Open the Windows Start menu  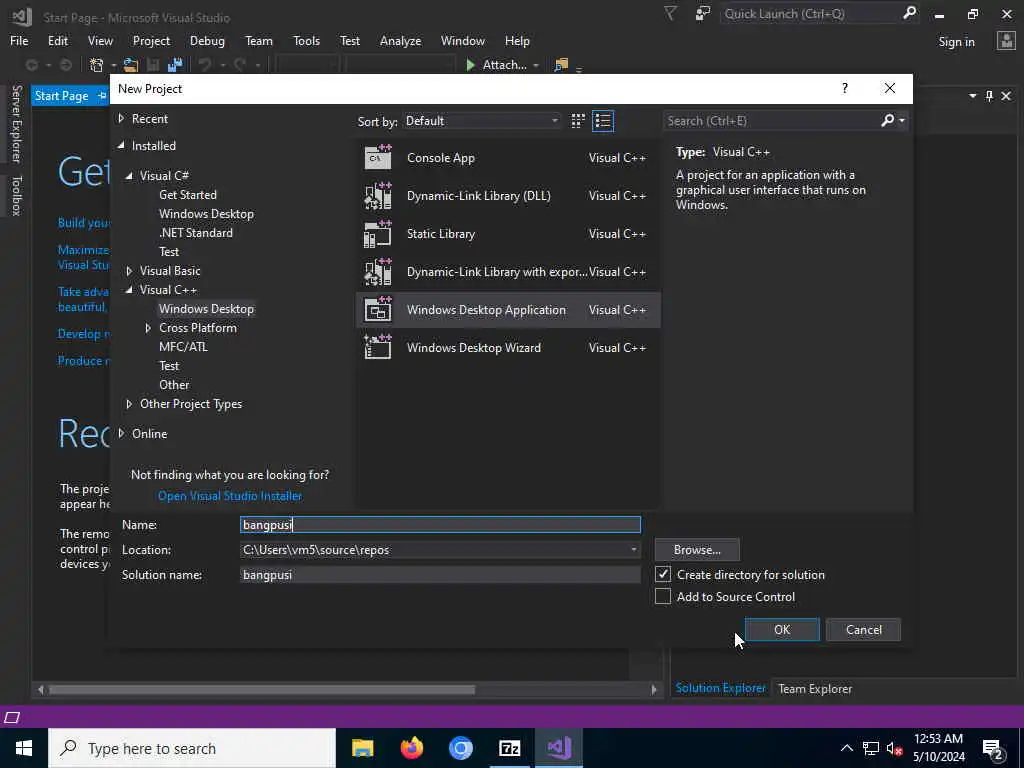click(x=24, y=748)
